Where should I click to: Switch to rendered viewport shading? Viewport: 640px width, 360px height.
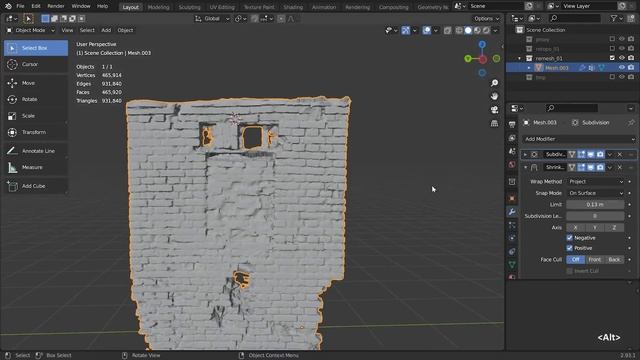486,30
